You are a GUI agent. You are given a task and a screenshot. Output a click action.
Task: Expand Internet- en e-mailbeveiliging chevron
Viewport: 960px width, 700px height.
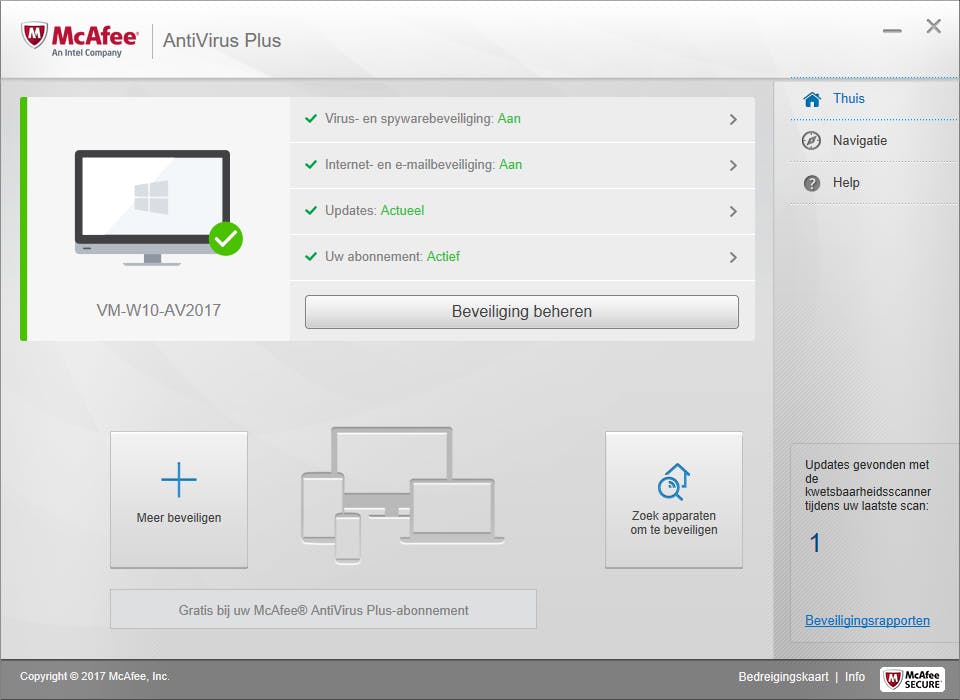tap(733, 165)
